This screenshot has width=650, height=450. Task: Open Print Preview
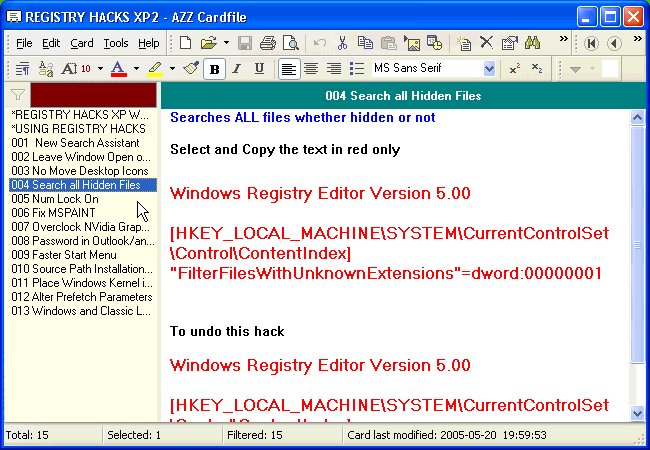[x=291, y=43]
